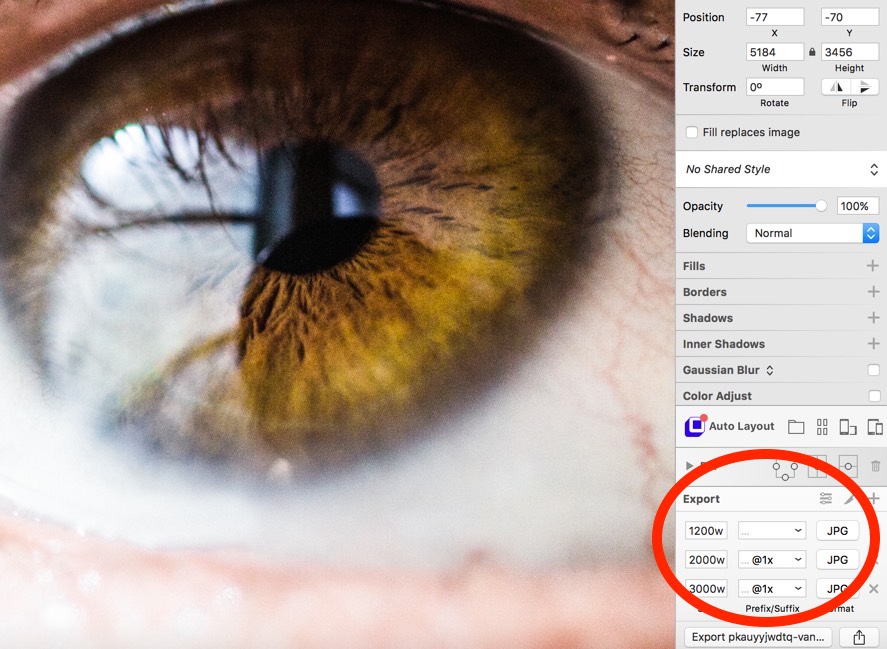Add a new shadow
887x649 pixels.
[x=873, y=318]
